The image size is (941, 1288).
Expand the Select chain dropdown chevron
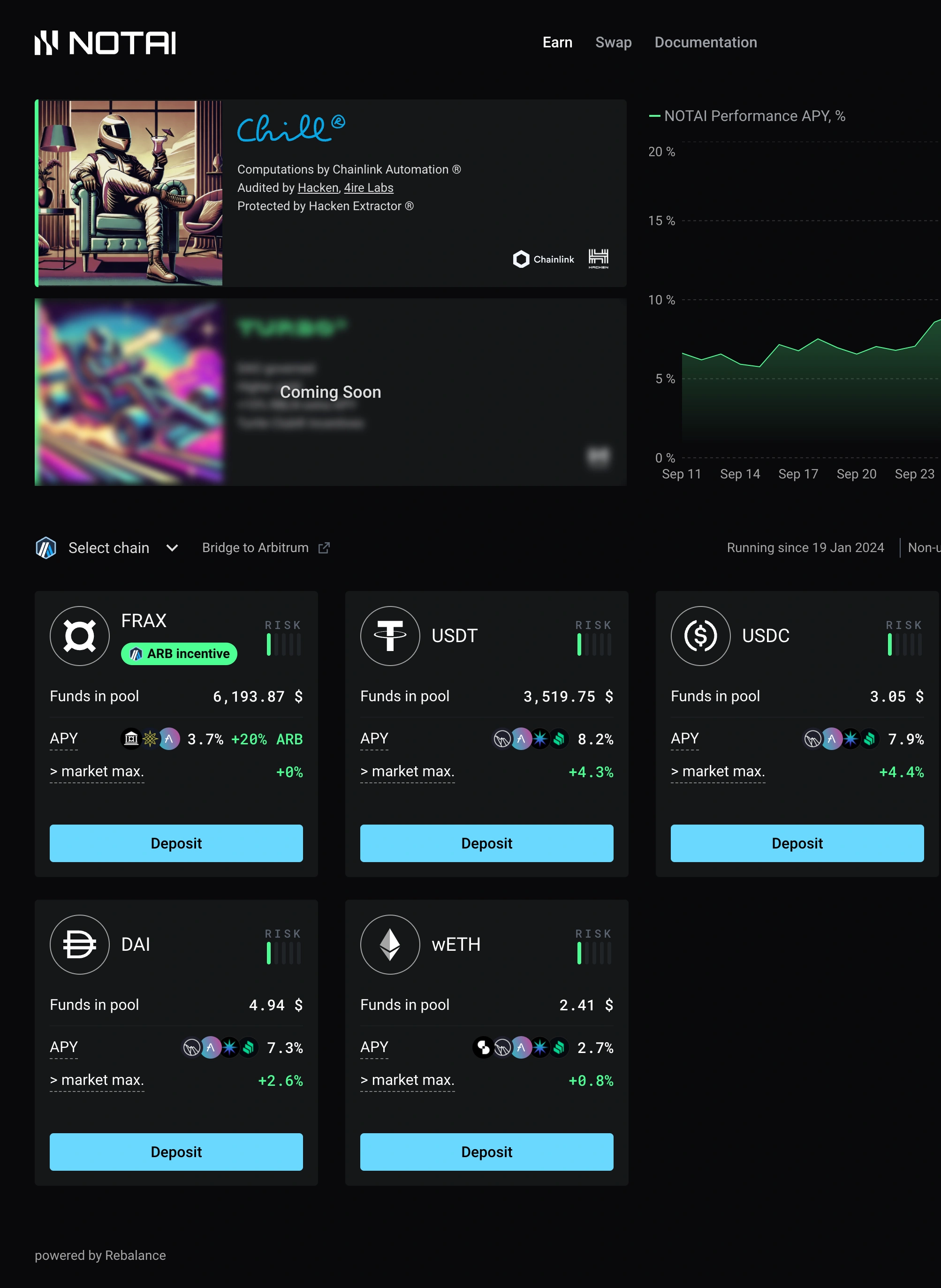[x=172, y=548]
